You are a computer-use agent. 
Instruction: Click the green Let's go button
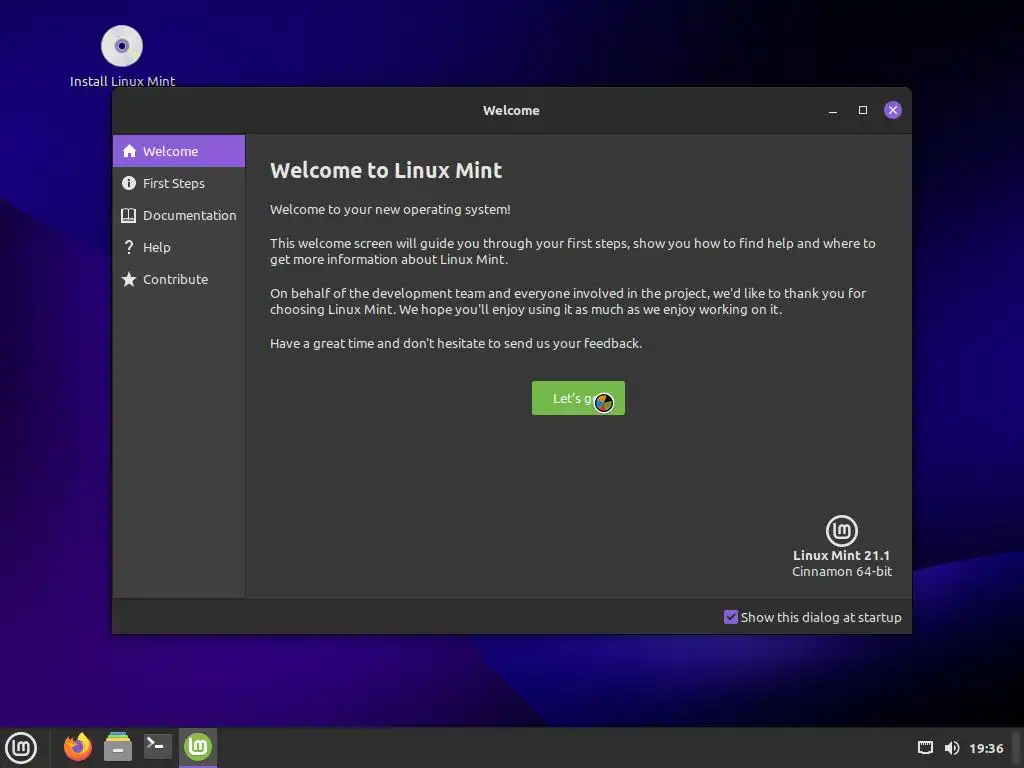coord(578,398)
